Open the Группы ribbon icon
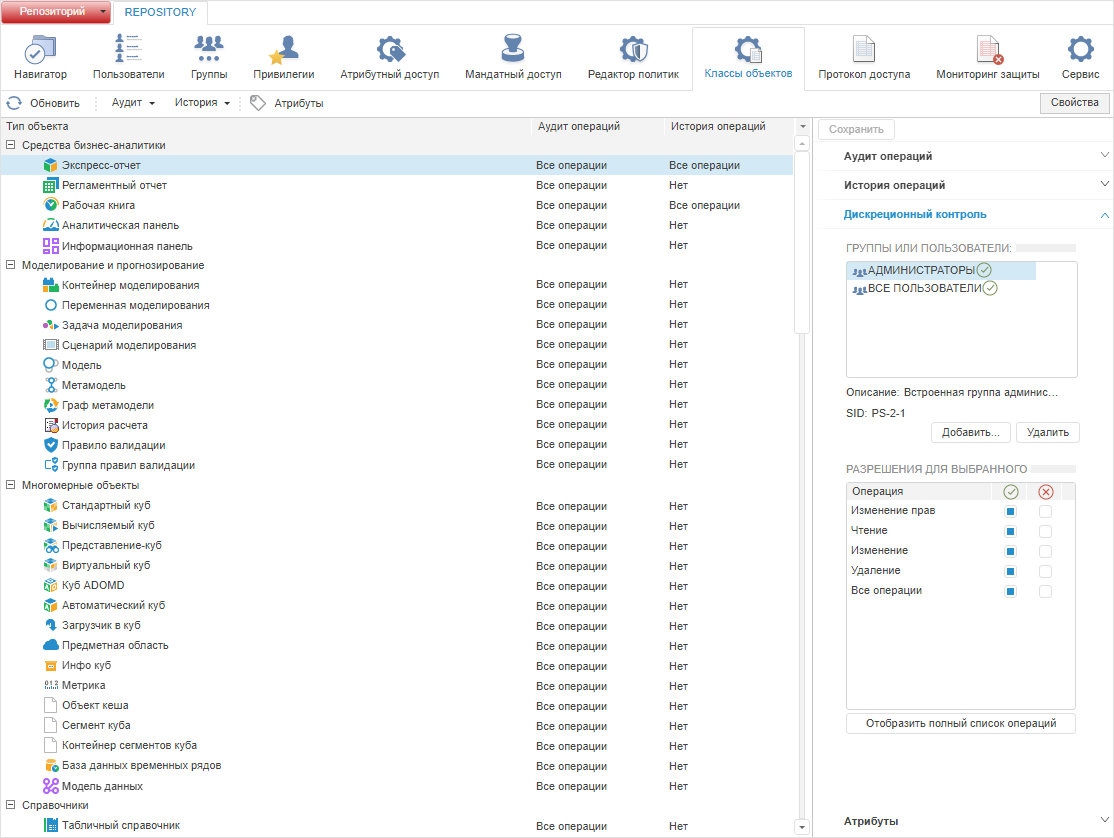 (209, 51)
